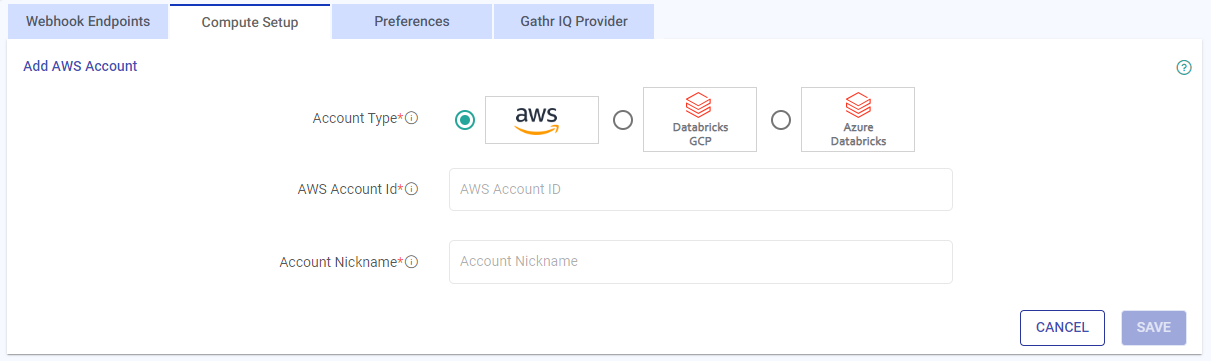This screenshot has width=1211, height=361.
Task: Click the Account Nickname label text
Action: coord(339,262)
